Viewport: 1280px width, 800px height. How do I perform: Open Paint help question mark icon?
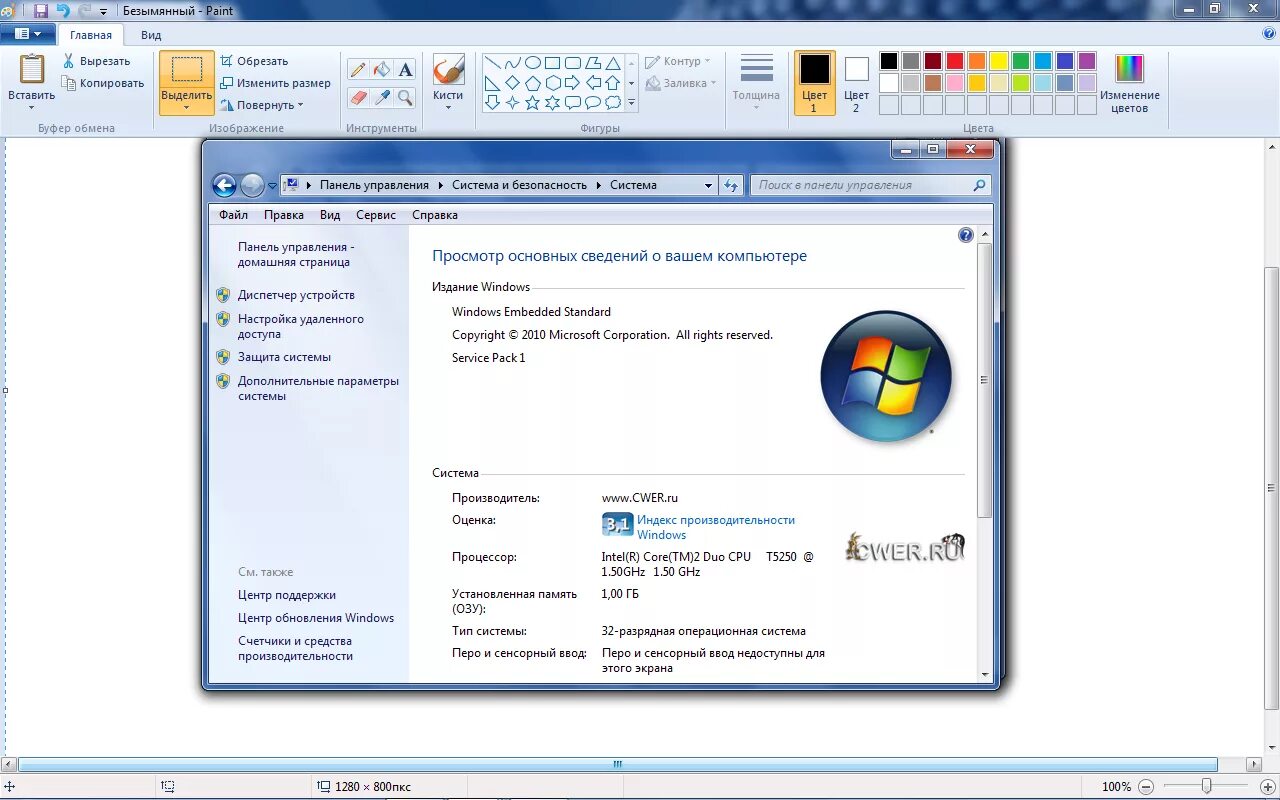click(1269, 33)
